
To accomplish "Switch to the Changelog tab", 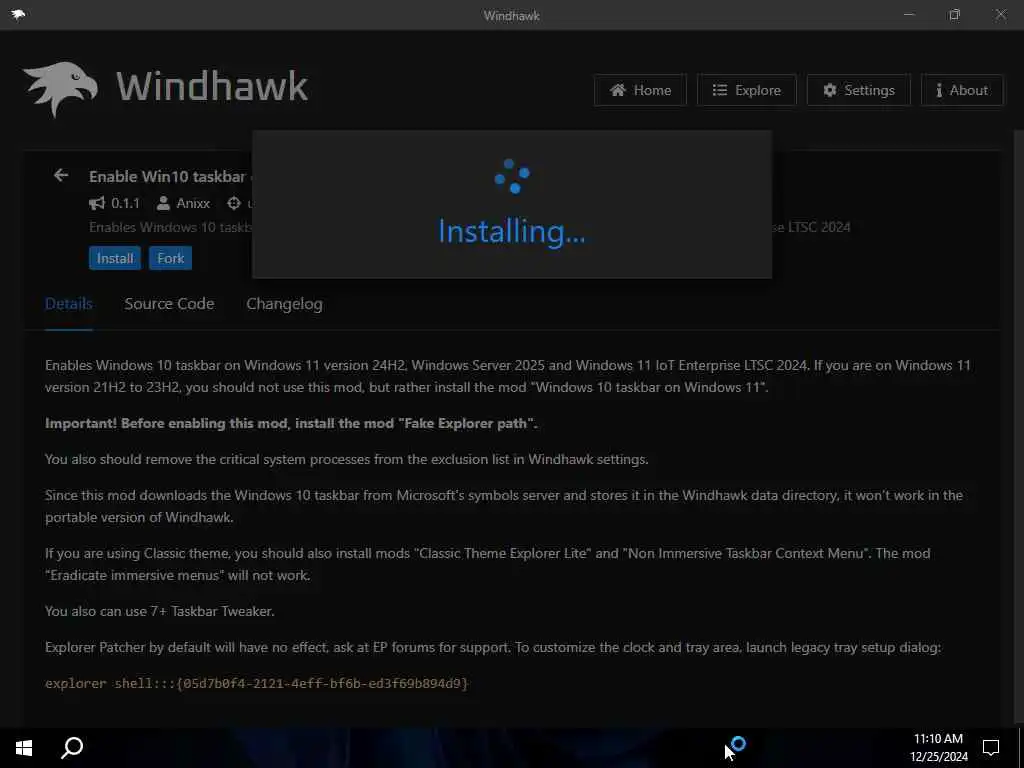I will (x=284, y=304).
